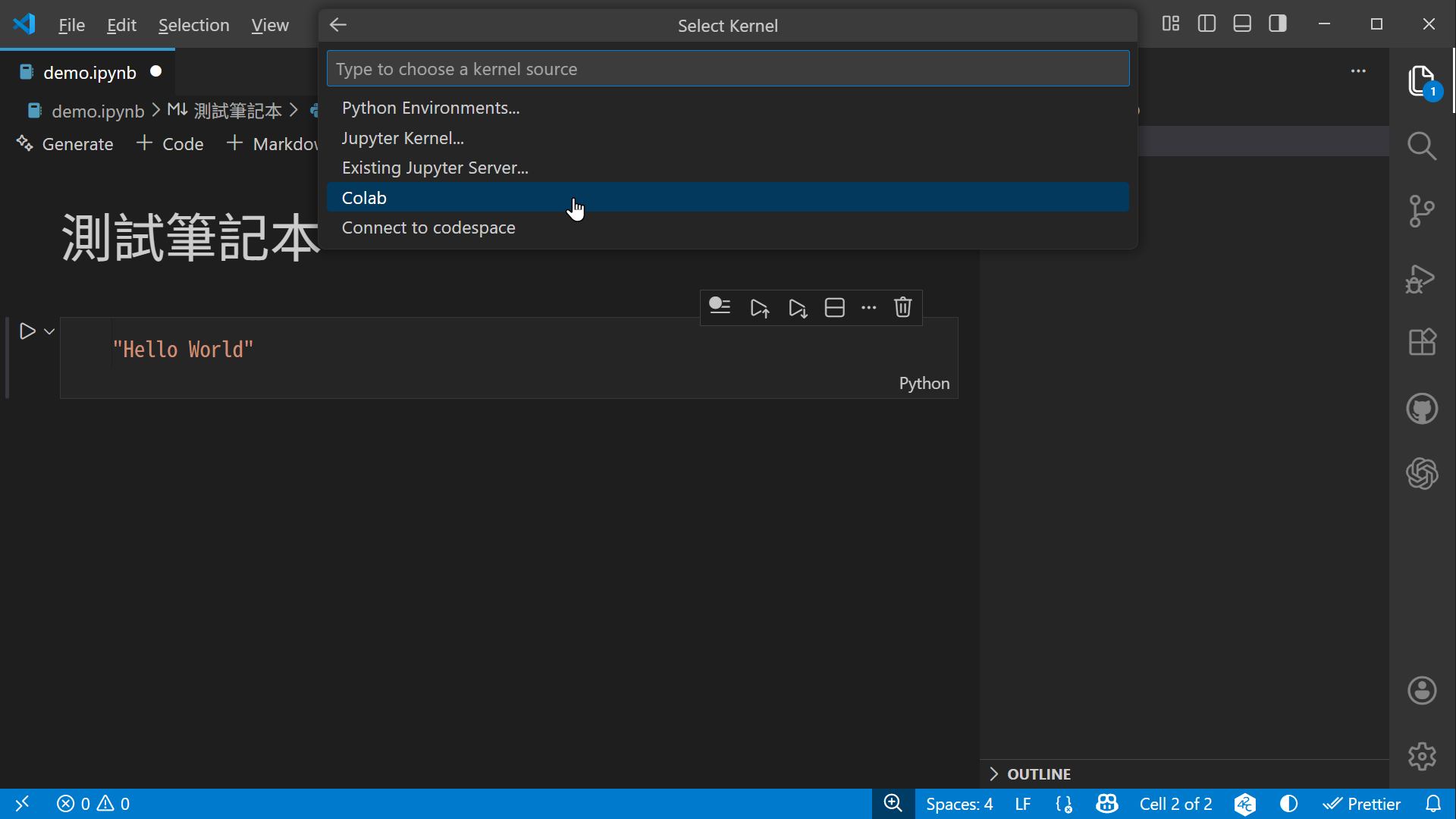
Task: Click the zoom icon in status bar
Action: point(893,804)
